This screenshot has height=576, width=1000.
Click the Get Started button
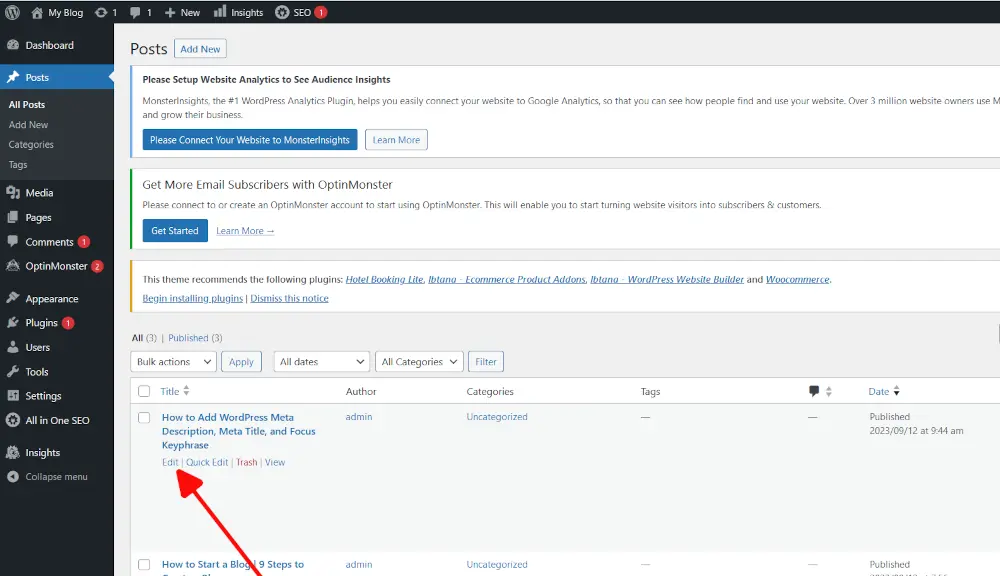pos(175,230)
